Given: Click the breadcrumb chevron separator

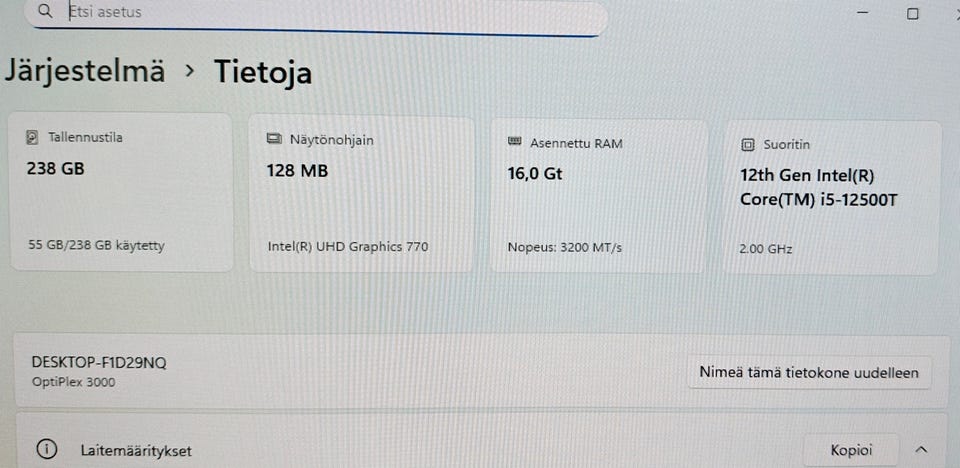Looking at the screenshot, I should [190, 71].
